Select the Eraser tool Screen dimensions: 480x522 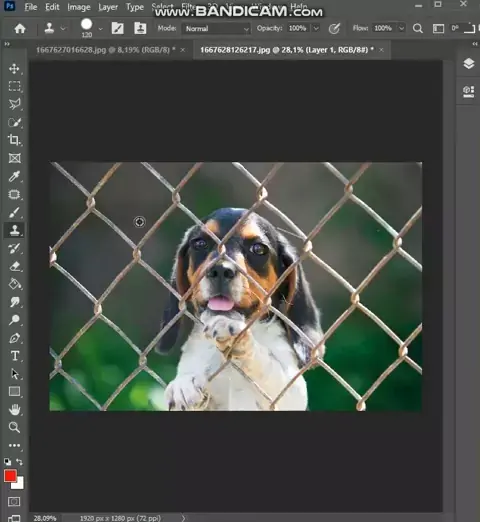(14, 266)
